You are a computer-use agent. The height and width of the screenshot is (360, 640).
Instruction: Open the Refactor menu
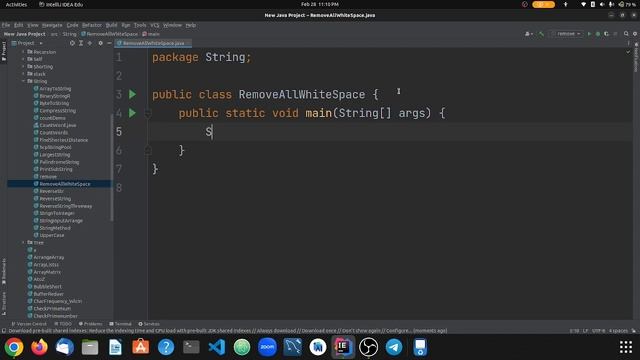92,25
